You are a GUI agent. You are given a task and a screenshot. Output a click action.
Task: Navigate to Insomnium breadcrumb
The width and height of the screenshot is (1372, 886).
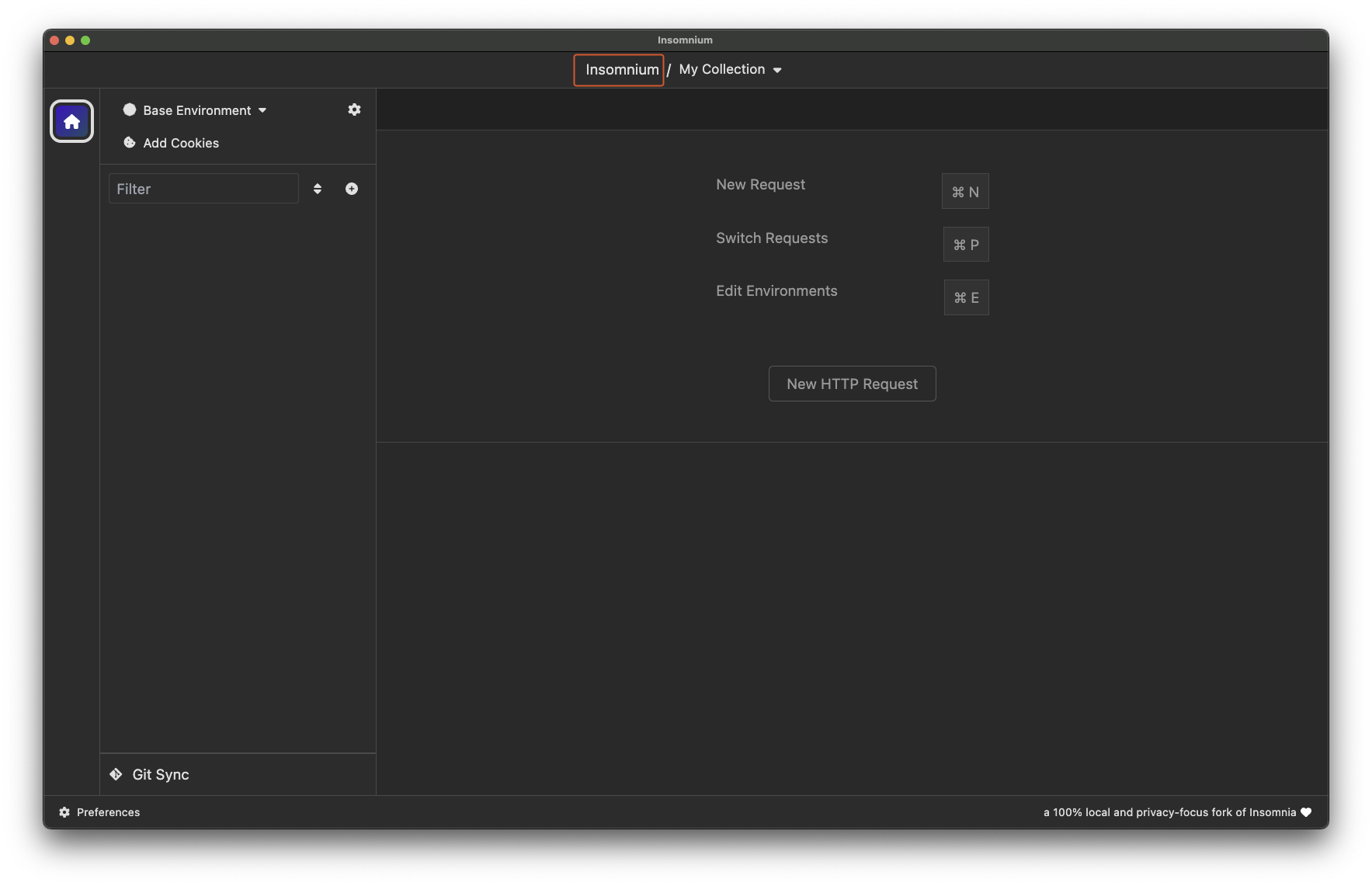pos(620,70)
